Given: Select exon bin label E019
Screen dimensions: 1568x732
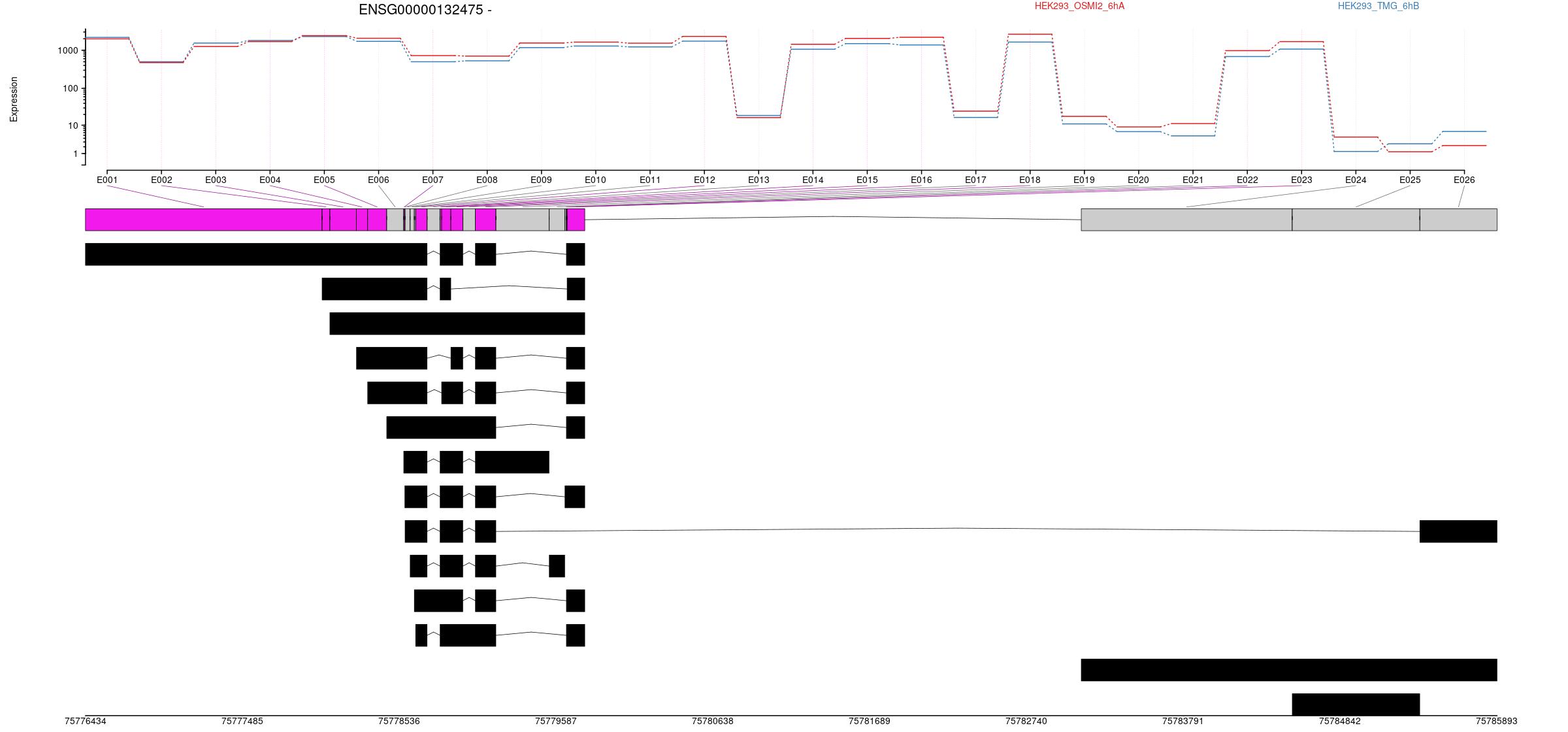Looking at the screenshot, I should [1084, 180].
